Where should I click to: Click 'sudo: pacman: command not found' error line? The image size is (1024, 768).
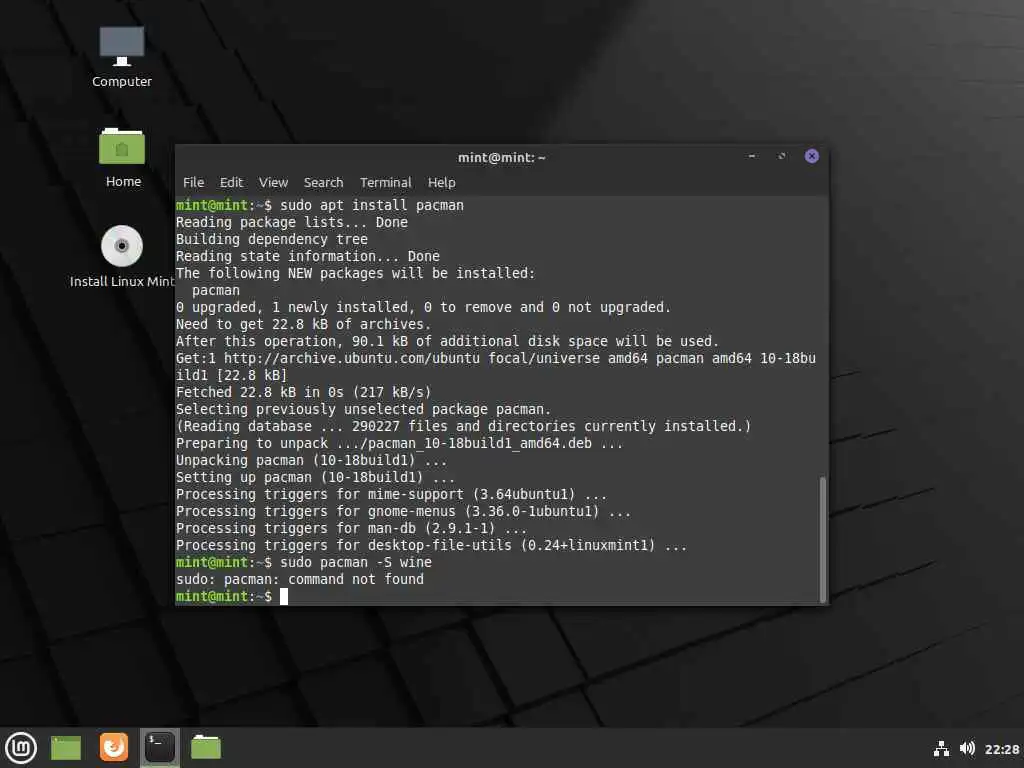point(300,579)
